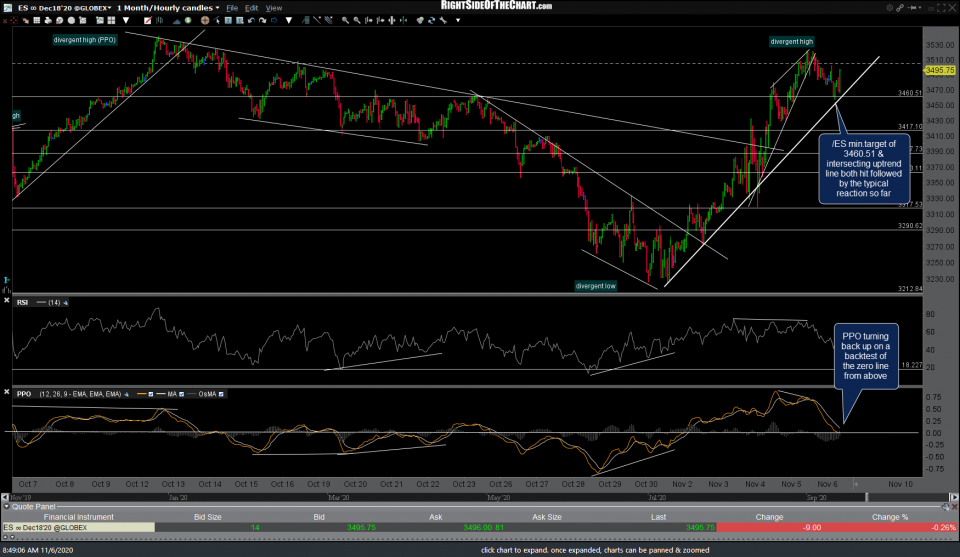
Task: Click timeline scrollbar left arrow
Action: pos(6,498)
